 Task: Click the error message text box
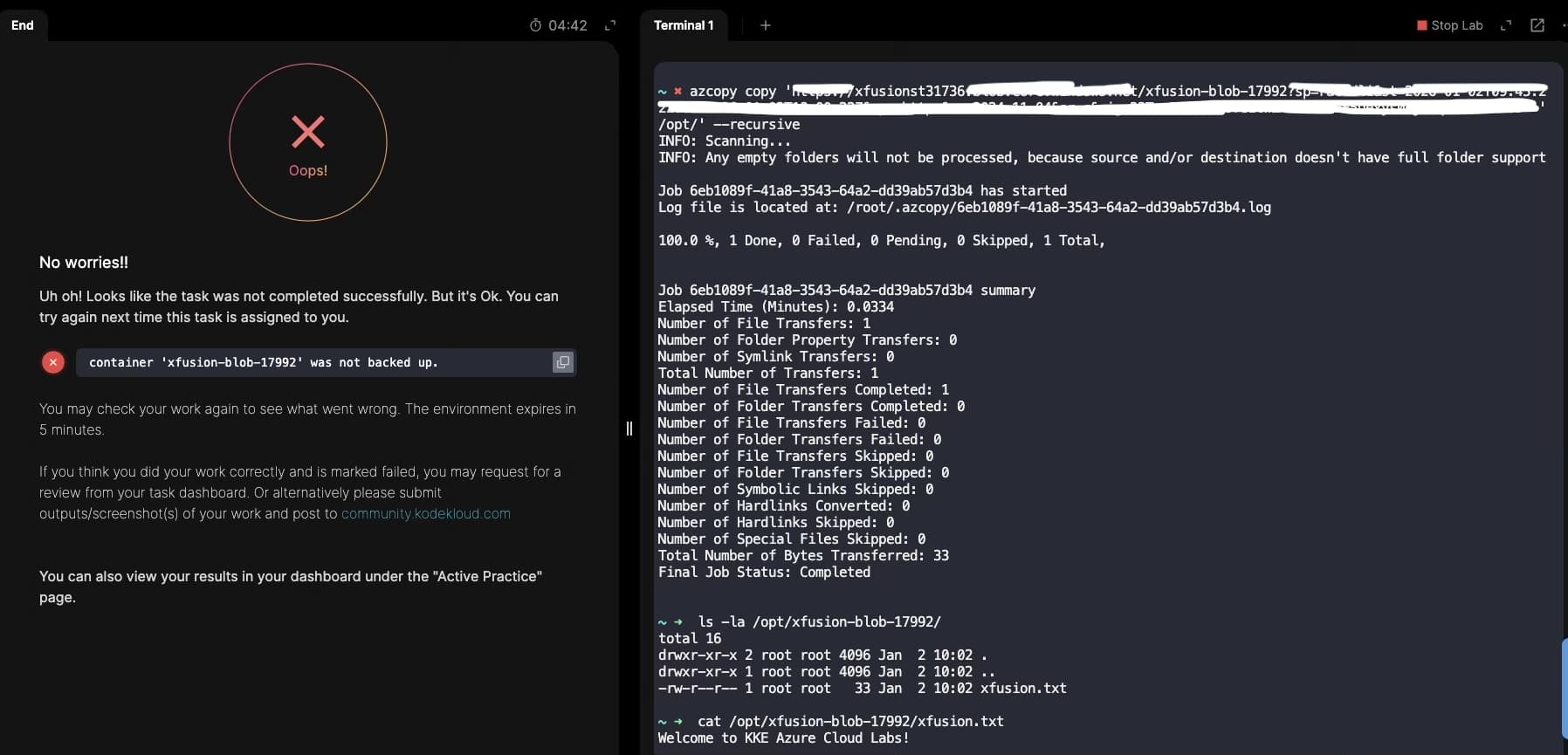point(314,362)
